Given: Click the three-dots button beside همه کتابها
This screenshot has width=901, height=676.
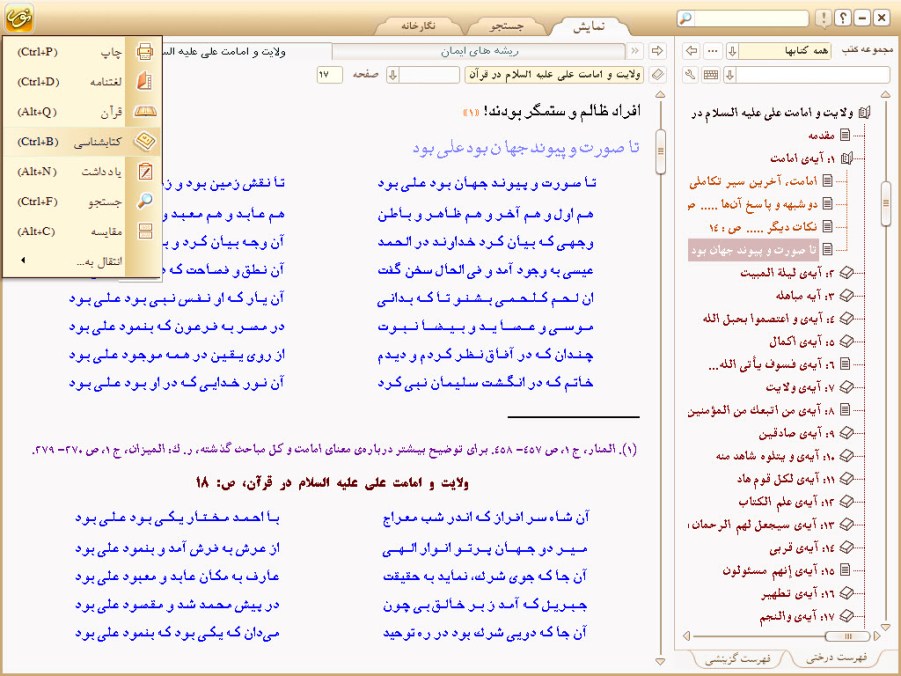Looking at the screenshot, I should 713,51.
